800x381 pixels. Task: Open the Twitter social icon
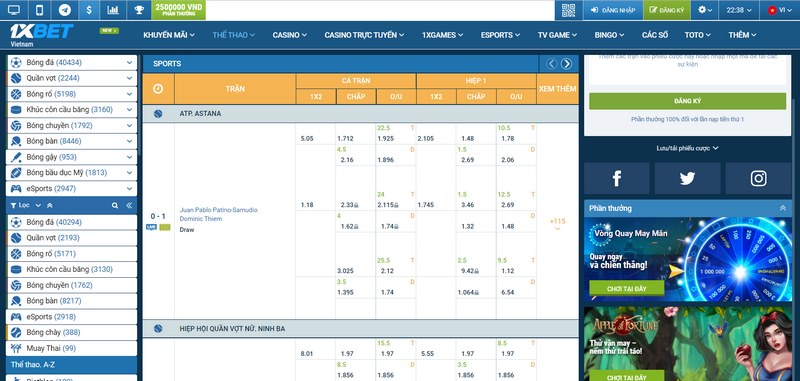tap(687, 179)
